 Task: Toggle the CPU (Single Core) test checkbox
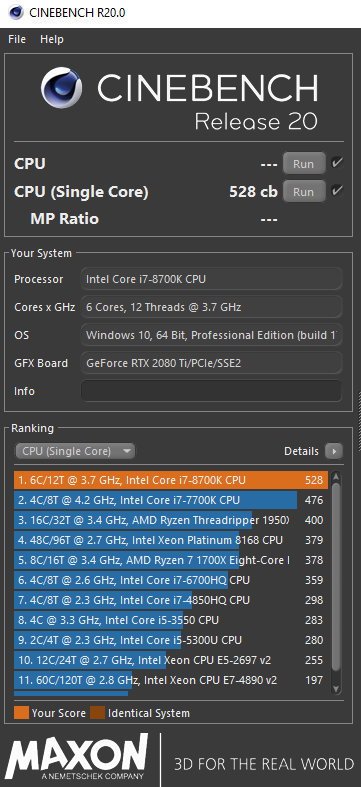(336, 190)
